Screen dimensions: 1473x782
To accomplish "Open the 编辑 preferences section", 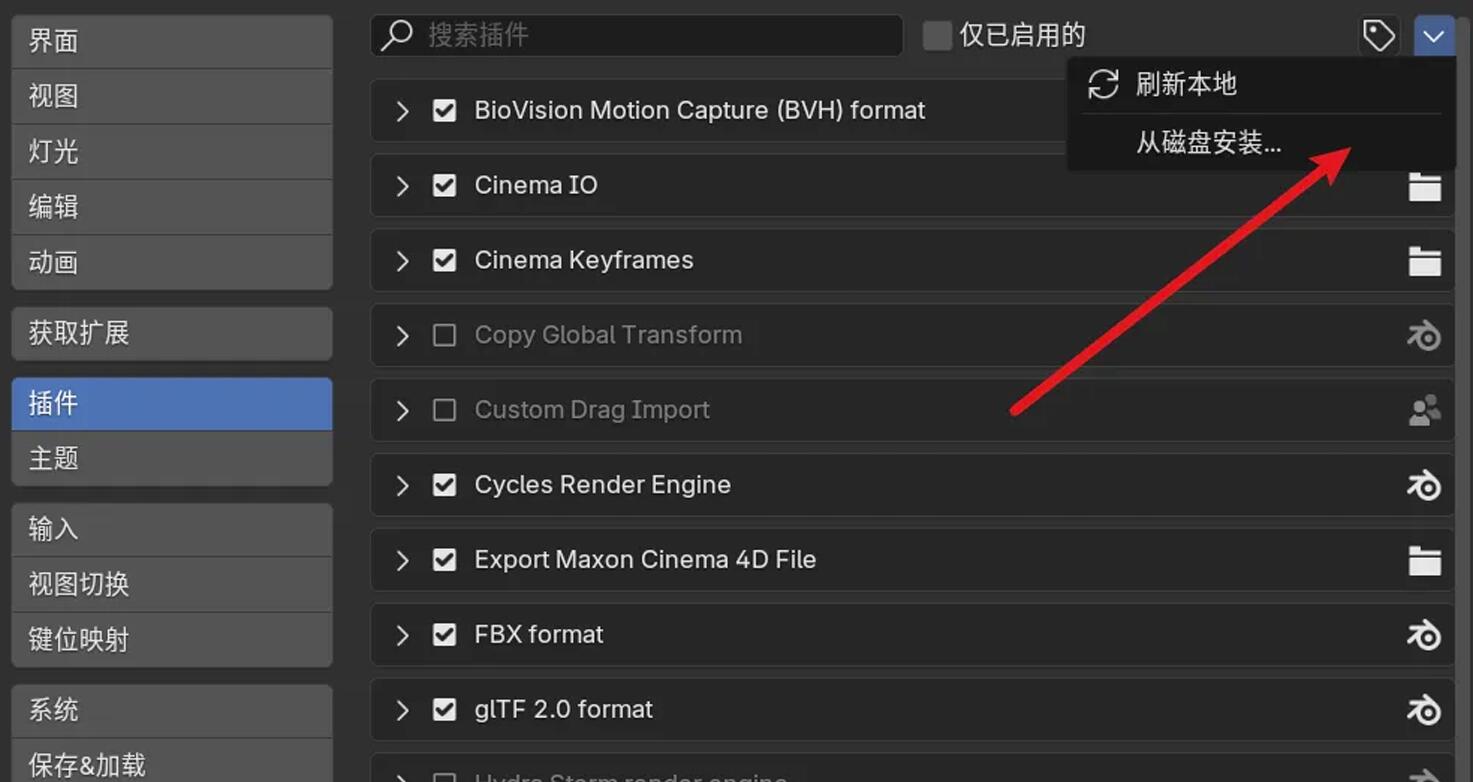I will point(172,207).
